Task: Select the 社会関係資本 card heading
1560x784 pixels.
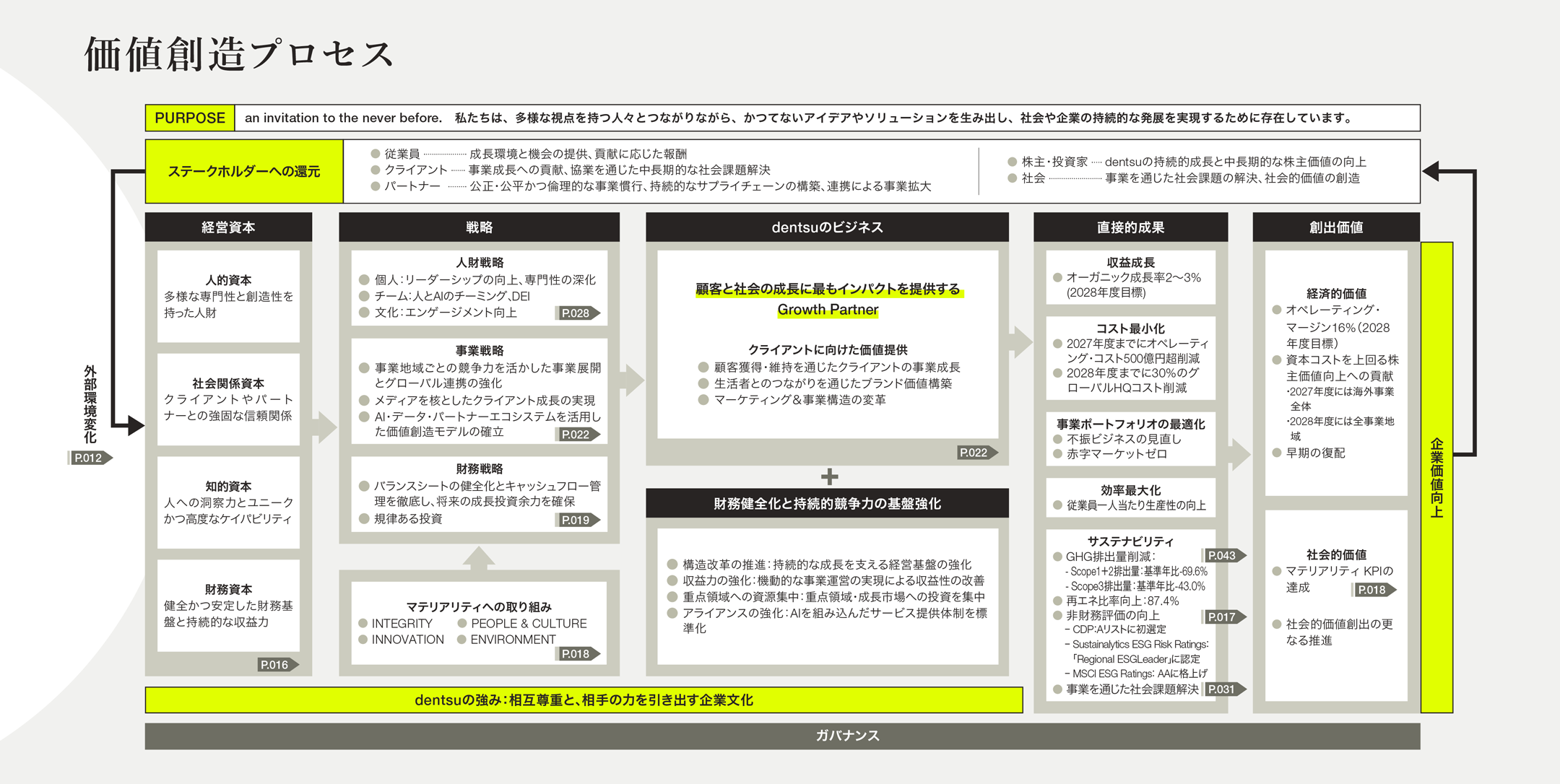Action: 228,383
